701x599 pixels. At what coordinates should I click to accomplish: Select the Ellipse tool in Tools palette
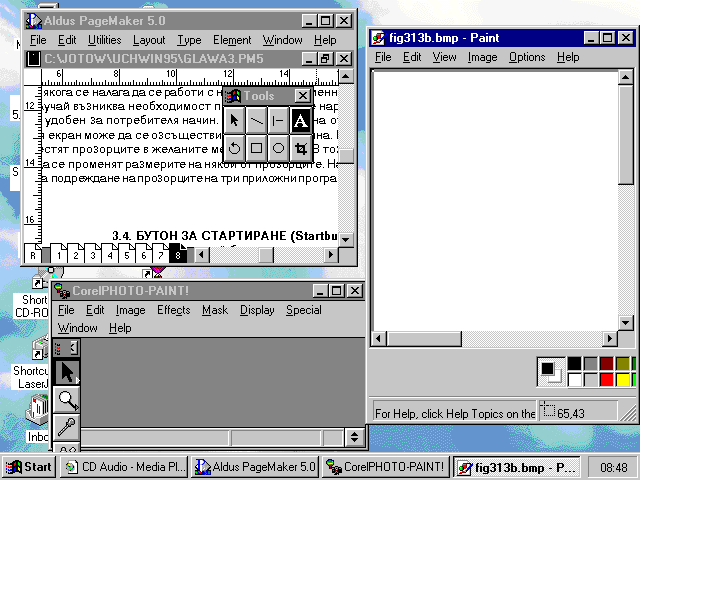pos(278,148)
